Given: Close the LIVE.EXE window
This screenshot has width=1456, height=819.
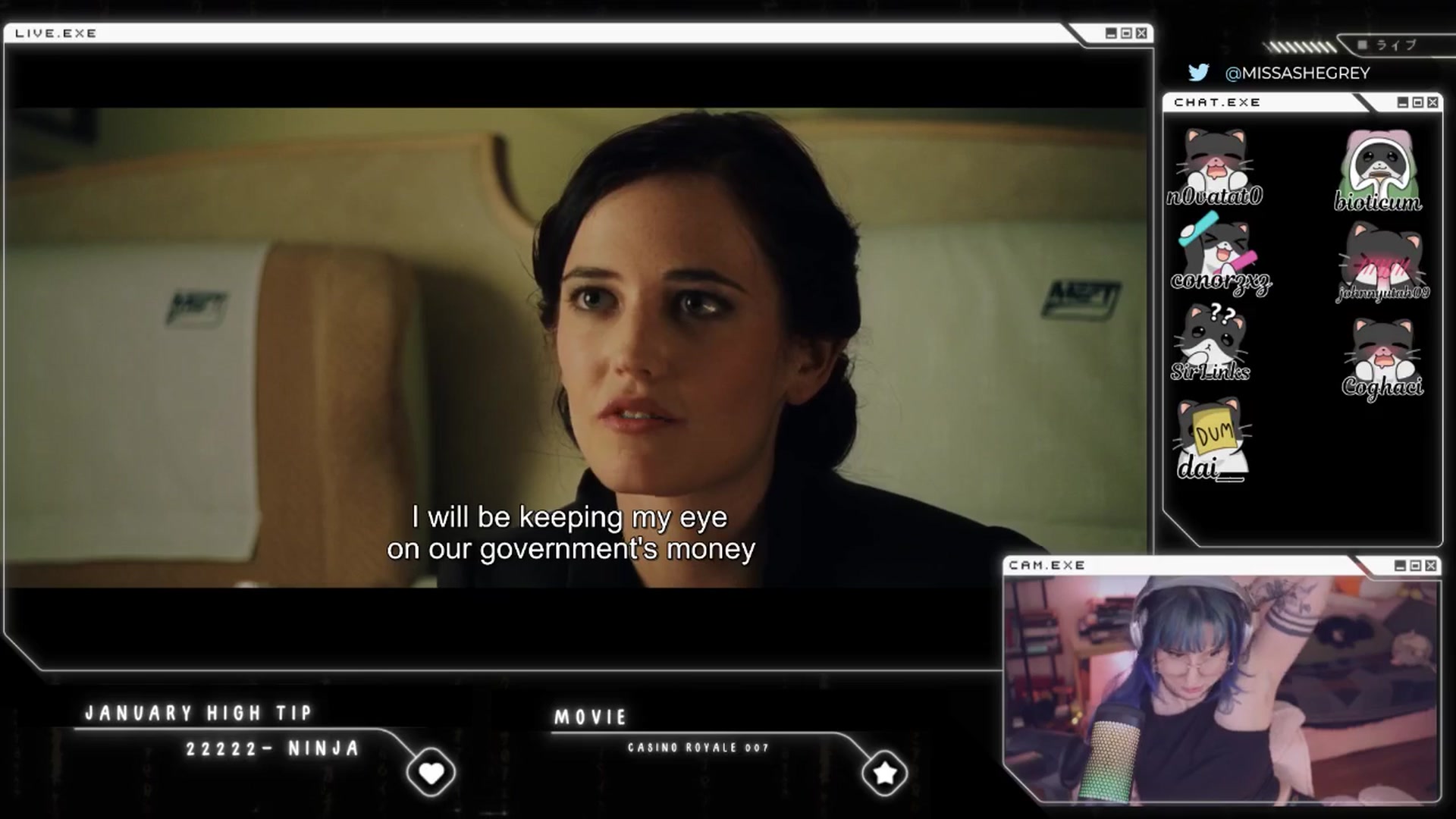Looking at the screenshot, I should pos(1141,33).
